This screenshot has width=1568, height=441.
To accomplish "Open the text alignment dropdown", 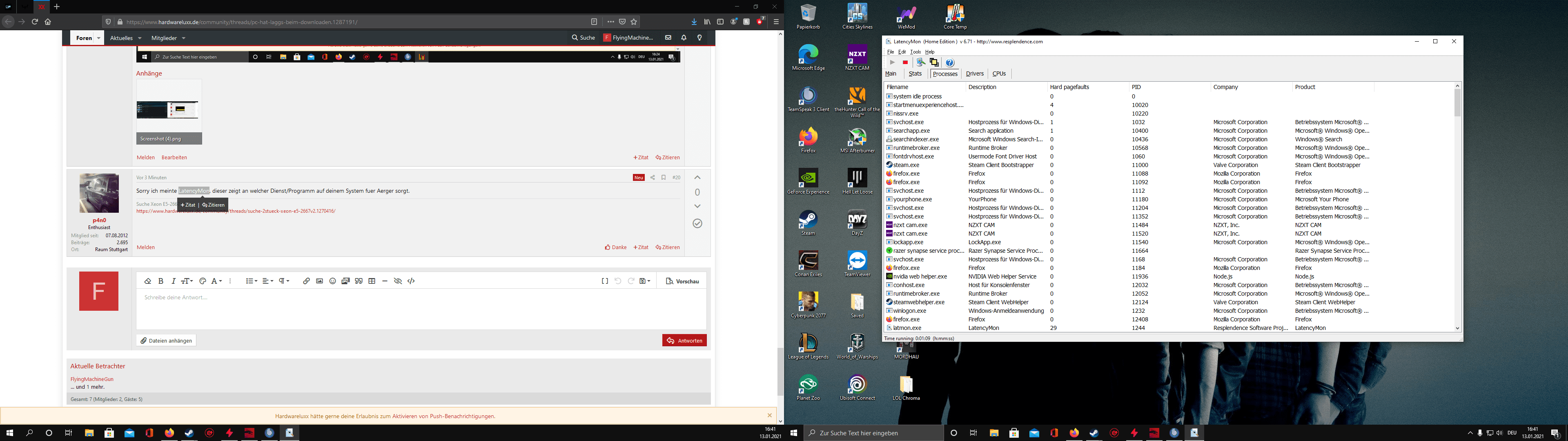I will (x=268, y=281).
